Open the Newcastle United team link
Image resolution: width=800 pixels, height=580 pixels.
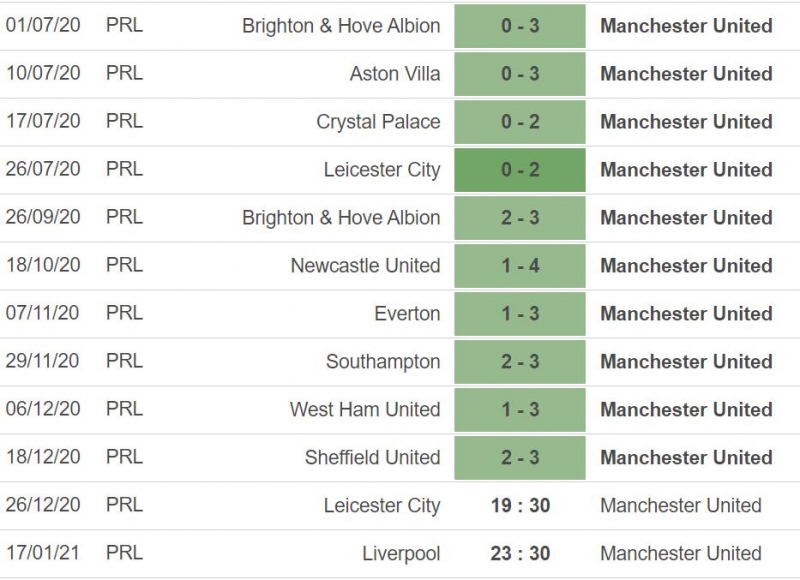(x=365, y=266)
